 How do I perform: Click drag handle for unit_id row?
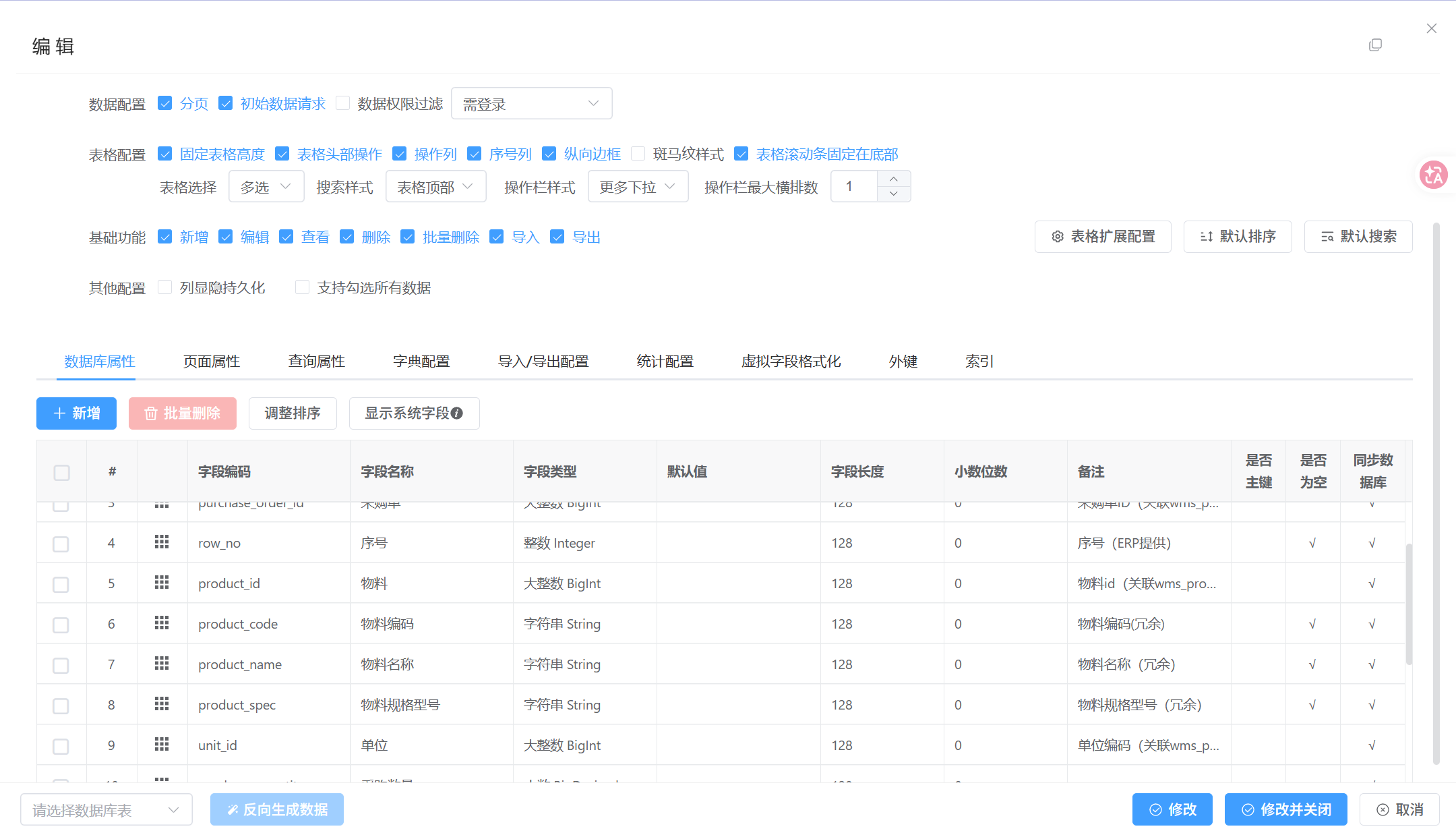tap(162, 745)
